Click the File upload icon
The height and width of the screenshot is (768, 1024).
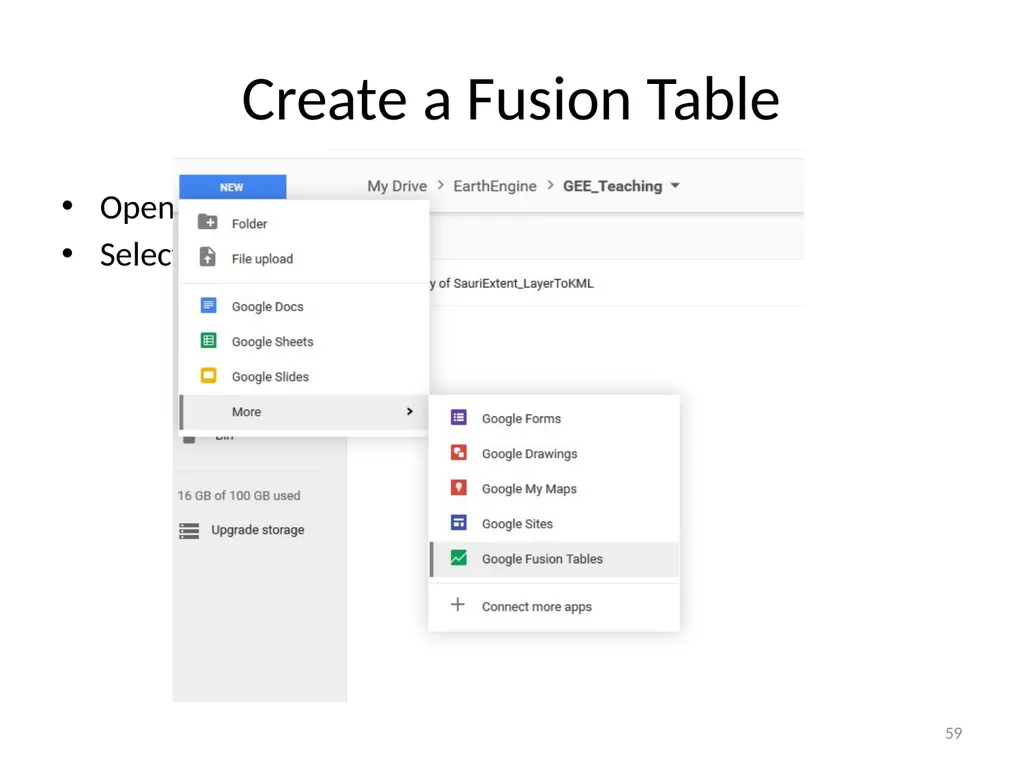[x=208, y=257]
